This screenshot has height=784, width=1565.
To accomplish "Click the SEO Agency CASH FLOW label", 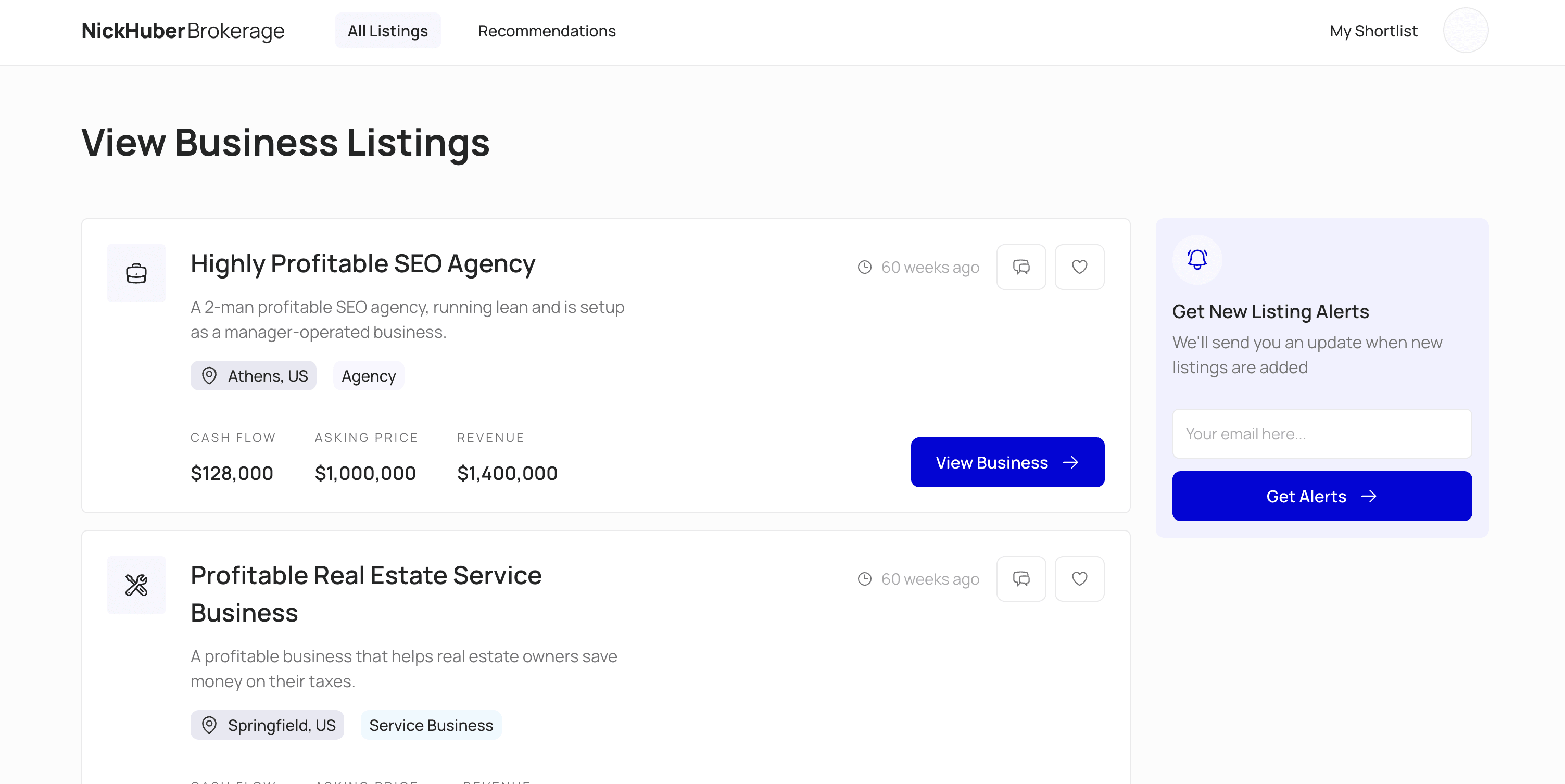I will point(233,437).
